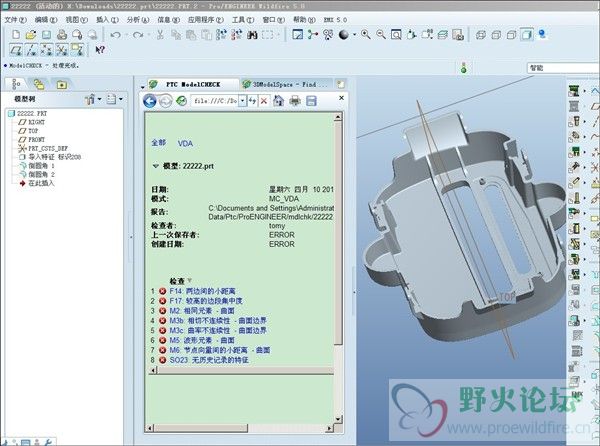Viewport: 600px width, 446px height.
Task: Toggle datum axes display
Action: pyautogui.click(x=31, y=50)
